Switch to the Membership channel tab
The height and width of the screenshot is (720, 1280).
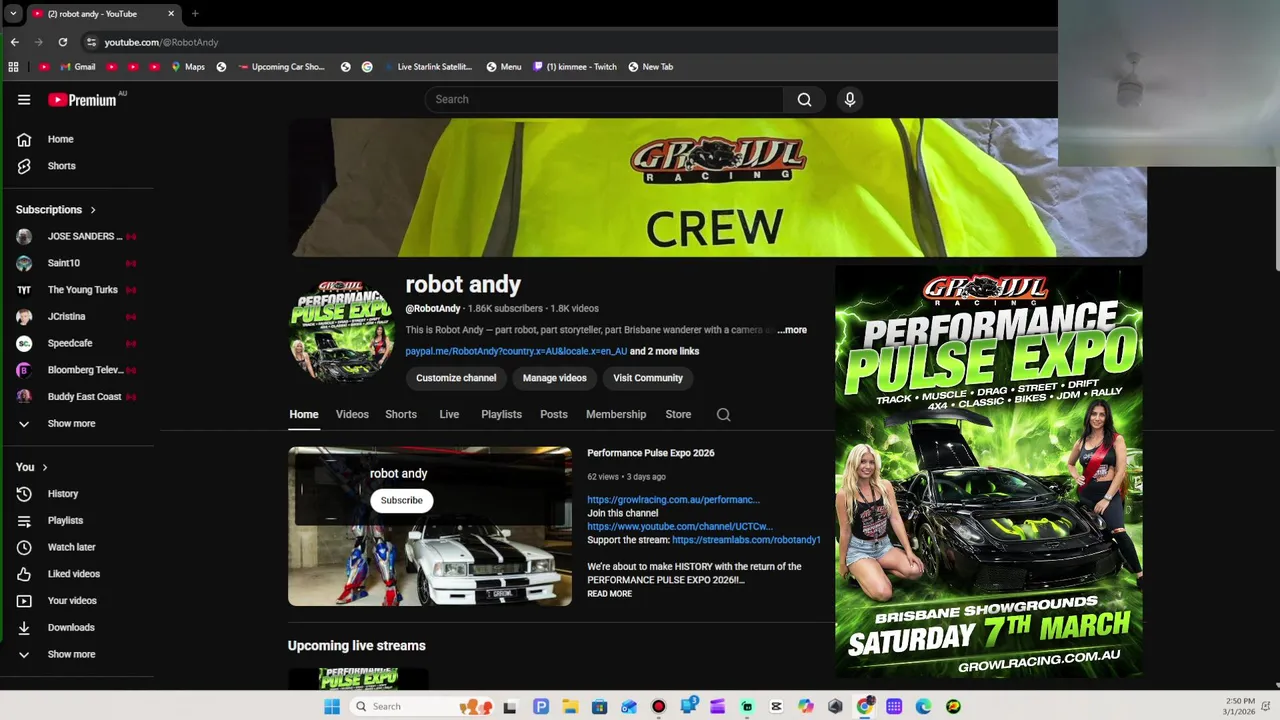[616, 414]
